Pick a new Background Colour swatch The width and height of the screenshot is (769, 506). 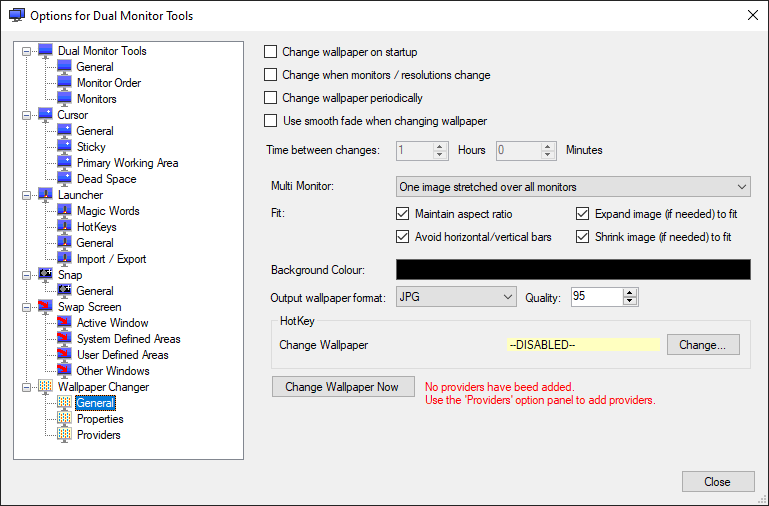tap(573, 270)
